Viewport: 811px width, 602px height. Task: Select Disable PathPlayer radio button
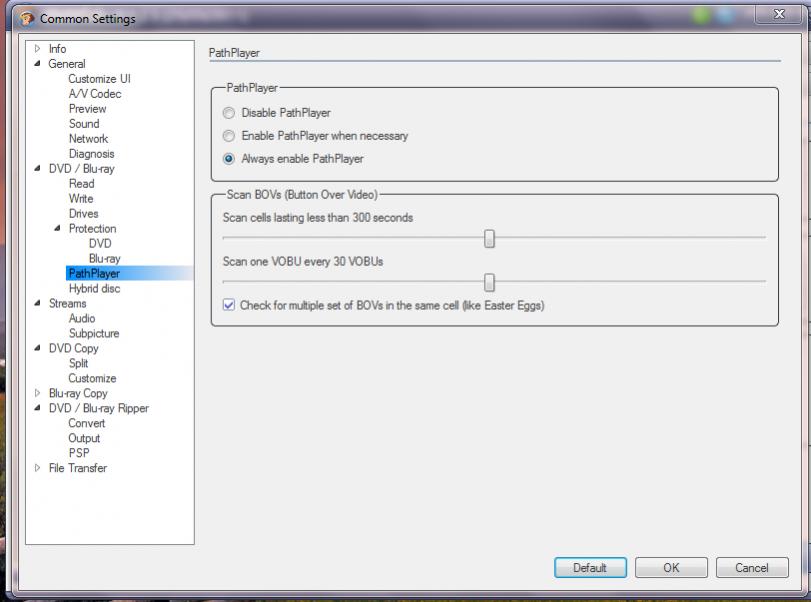[x=229, y=113]
